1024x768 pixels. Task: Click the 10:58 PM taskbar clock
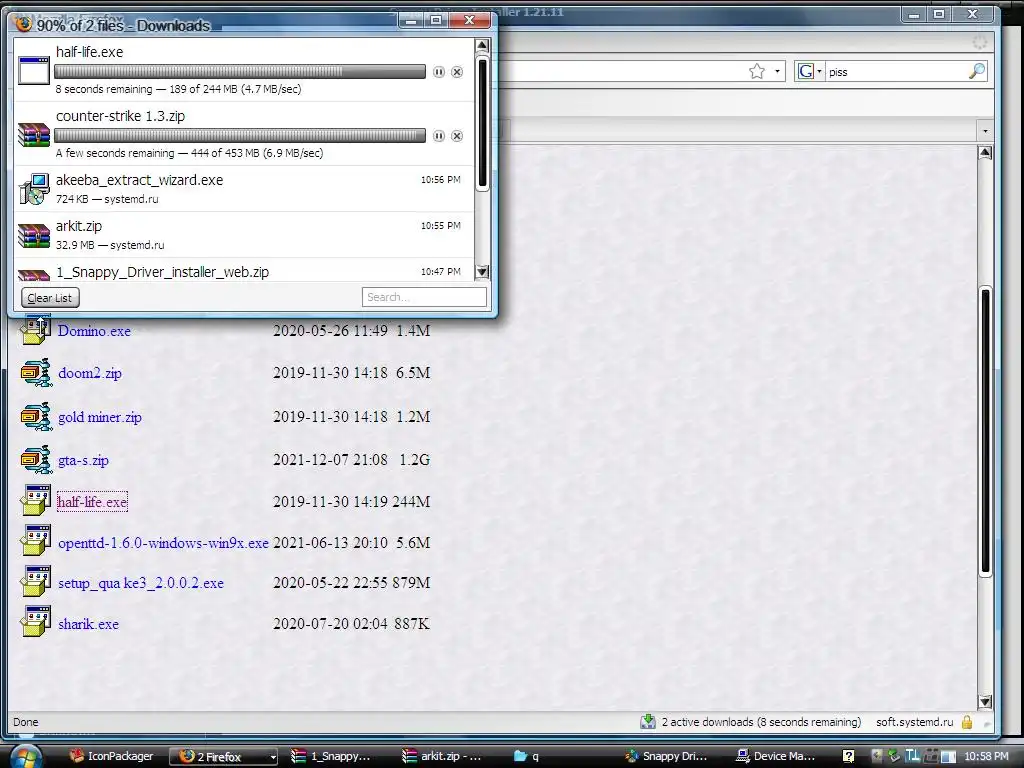click(986, 756)
